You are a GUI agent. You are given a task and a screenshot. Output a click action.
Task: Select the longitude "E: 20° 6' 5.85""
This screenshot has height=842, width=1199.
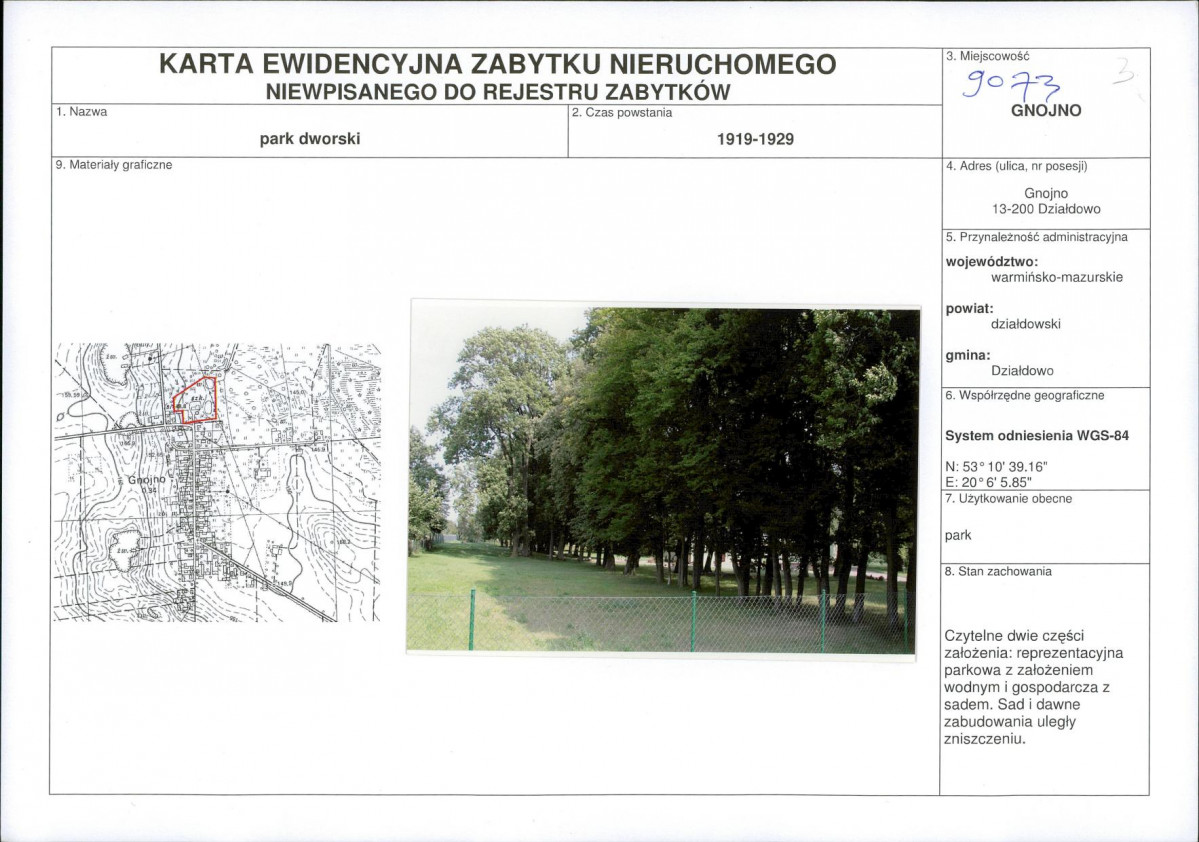pos(989,482)
